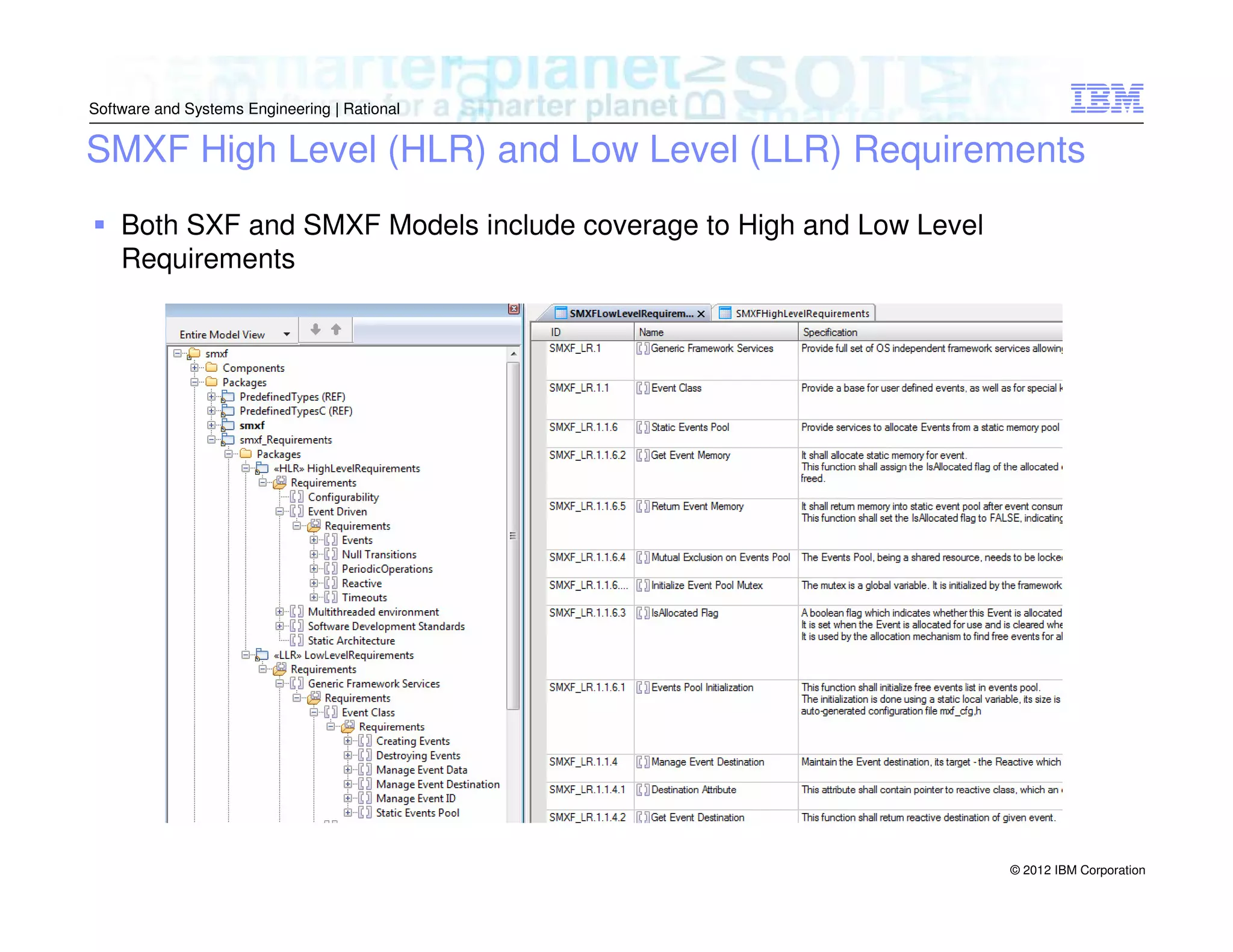Image resolution: width=1233 pixels, height=952 pixels.
Task: Click the Name column header
Action: coord(716,332)
